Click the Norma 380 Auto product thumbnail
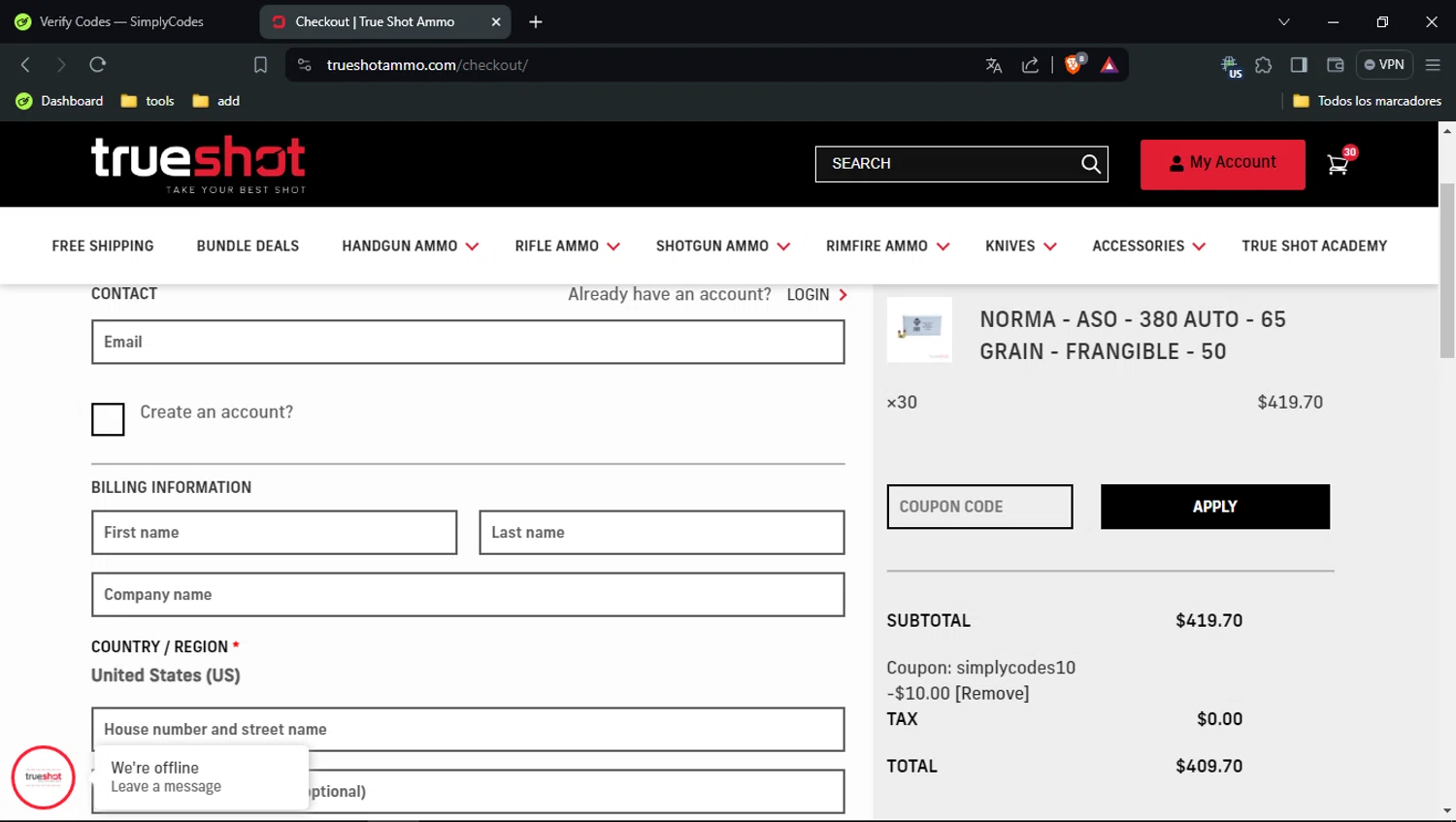Screen dimensions: 1456x822 coord(919,330)
